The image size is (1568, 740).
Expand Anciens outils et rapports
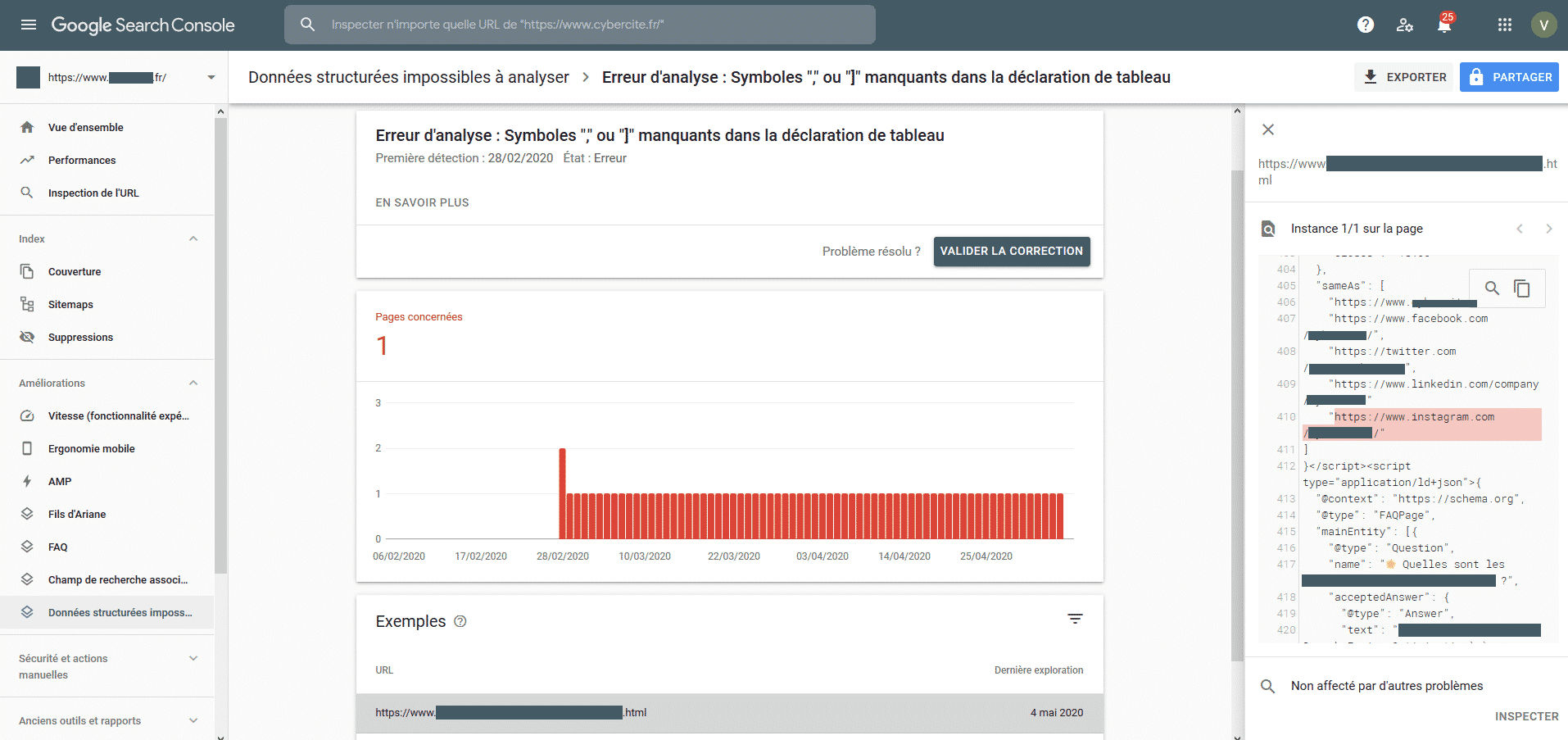pyautogui.click(x=193, y=720)
